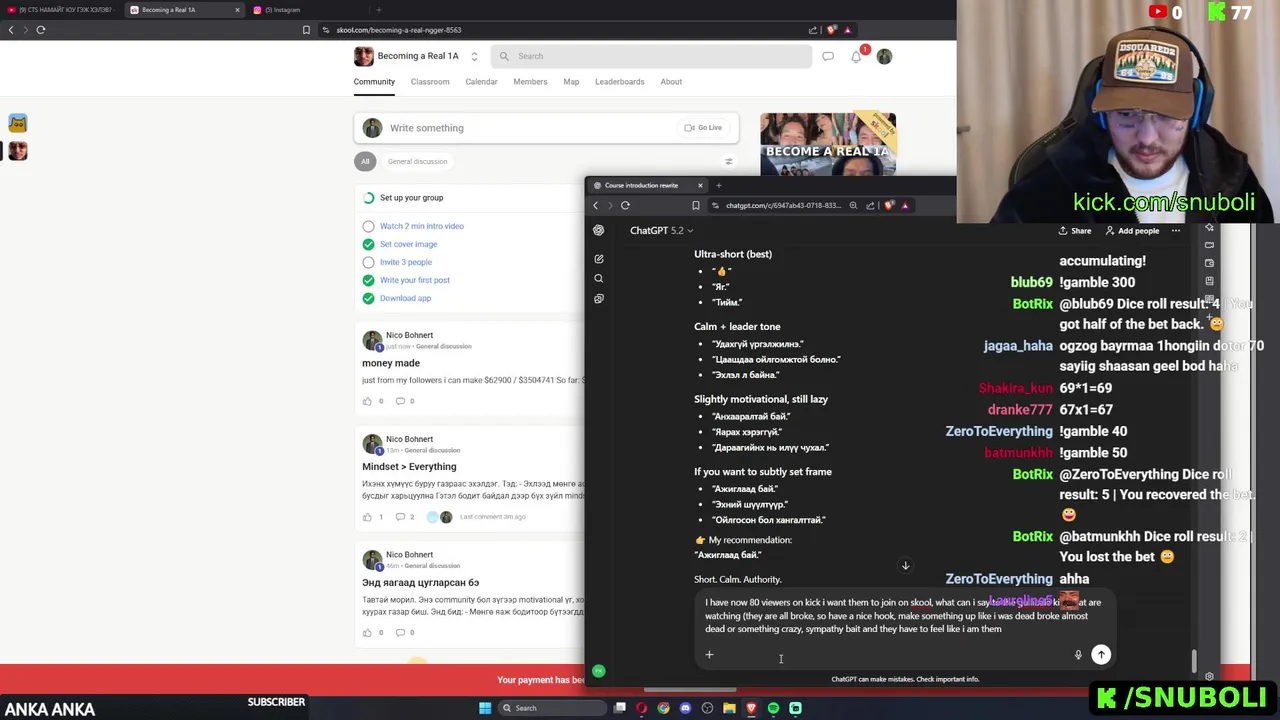Click 'Write something' post box
The image size is (1280, 720).
(546, 128)
